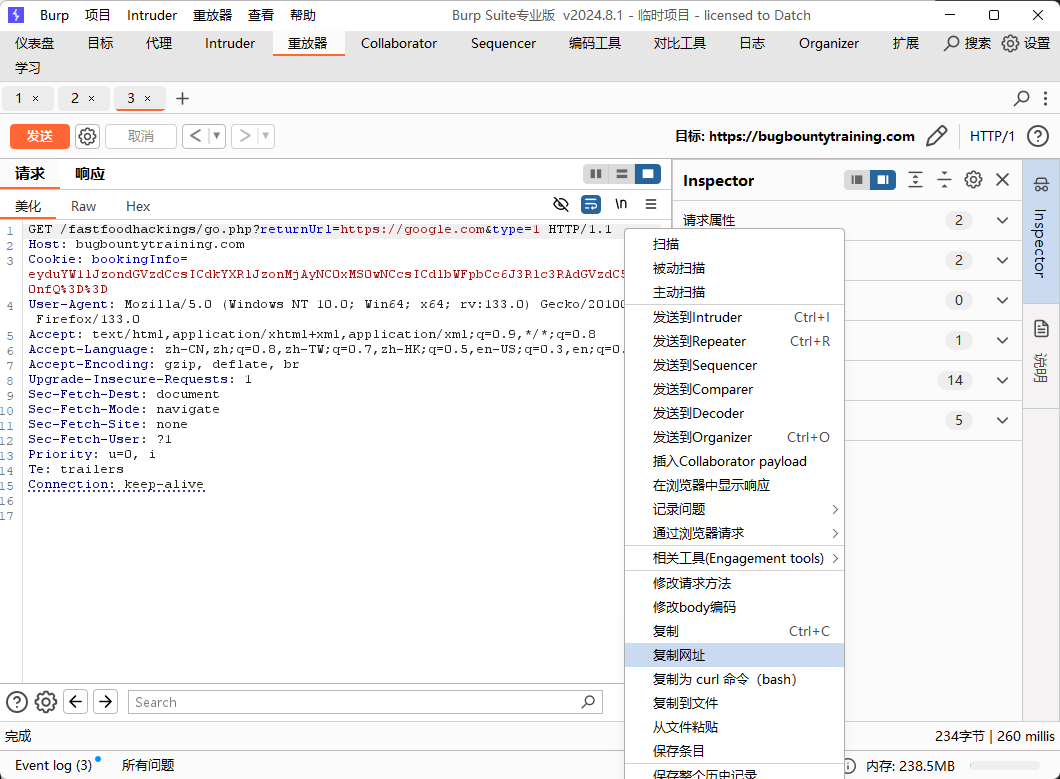Image resolution: width=1060 pixels, height=779 pixels.
Task: Open Burp settings in main toolbar
Action: pos(1026,43)
